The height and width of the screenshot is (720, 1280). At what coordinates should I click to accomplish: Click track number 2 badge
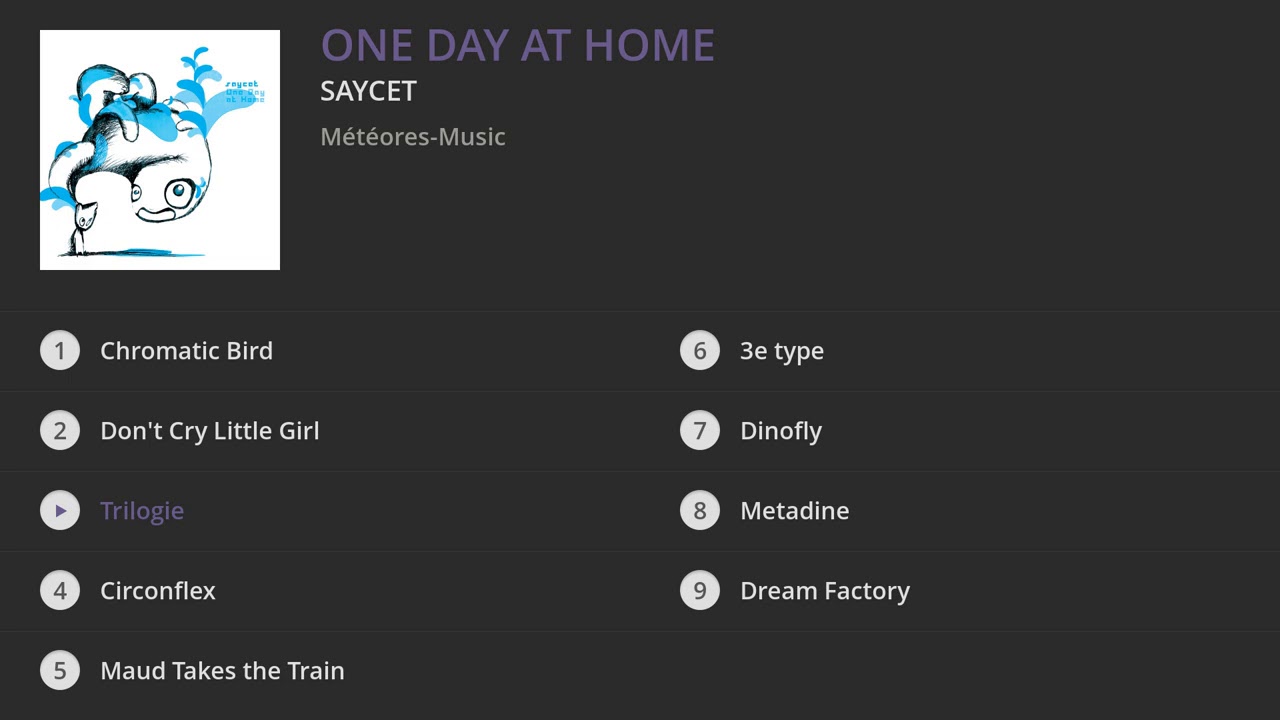[60, 431]
